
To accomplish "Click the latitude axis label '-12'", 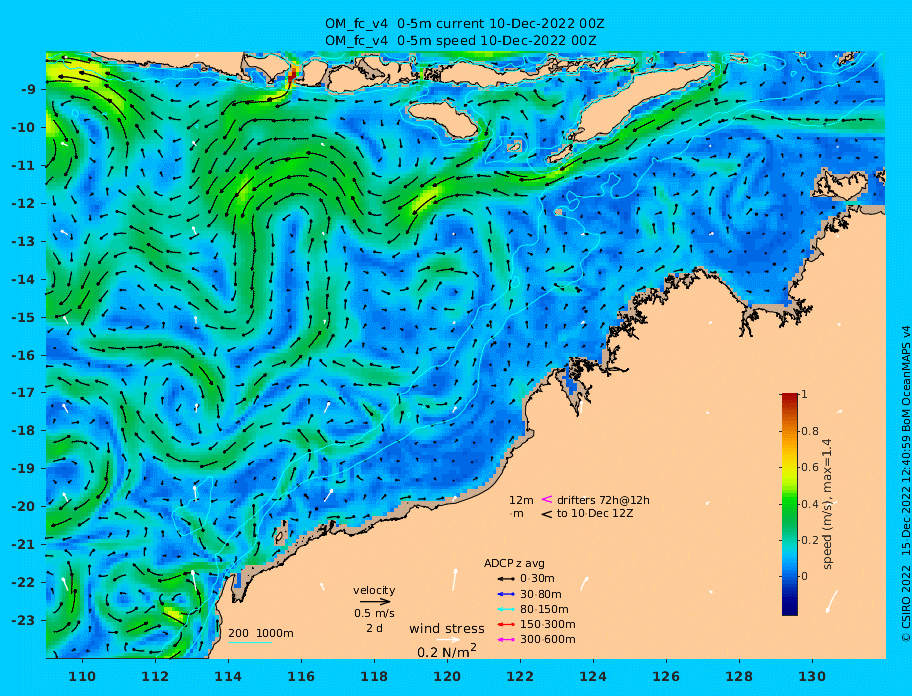I will (24, 203).
